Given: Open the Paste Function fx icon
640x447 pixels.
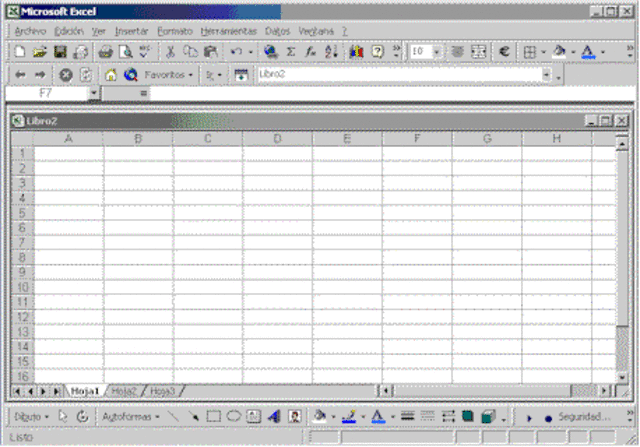Looking at the screenshot, I should pos(311,52).
